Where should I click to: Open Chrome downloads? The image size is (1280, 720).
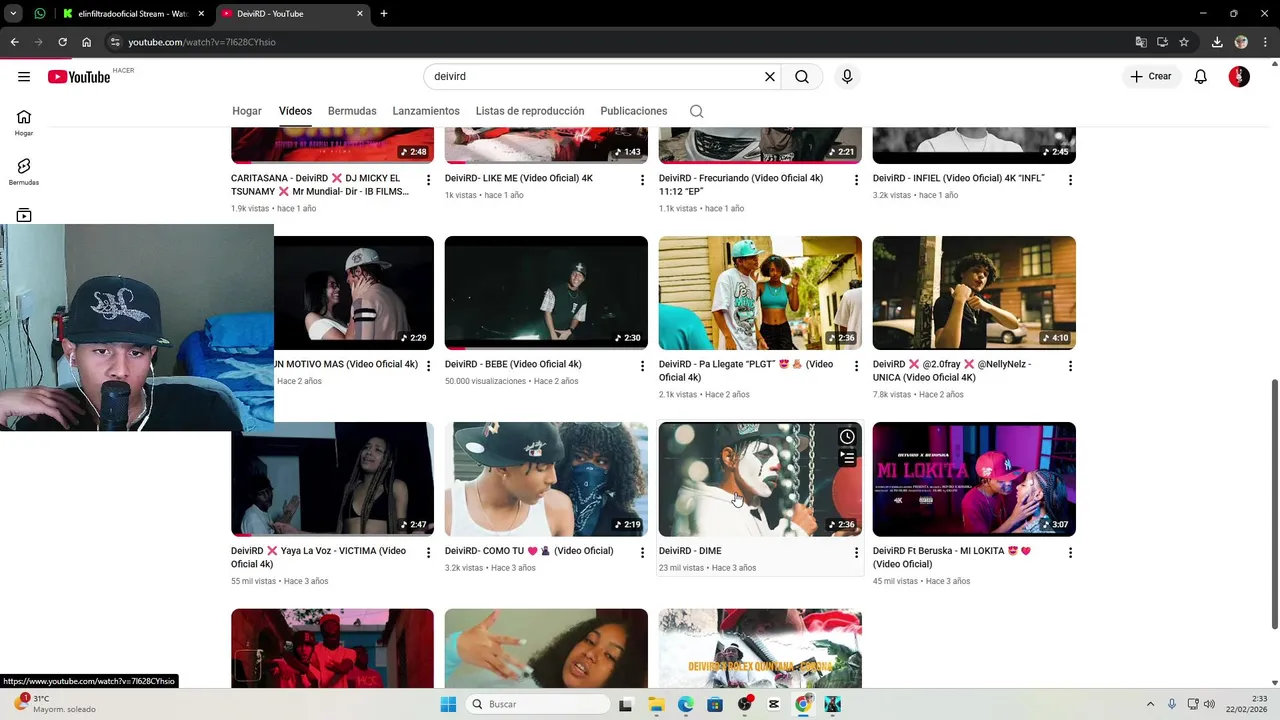(x=1217, y=42)
